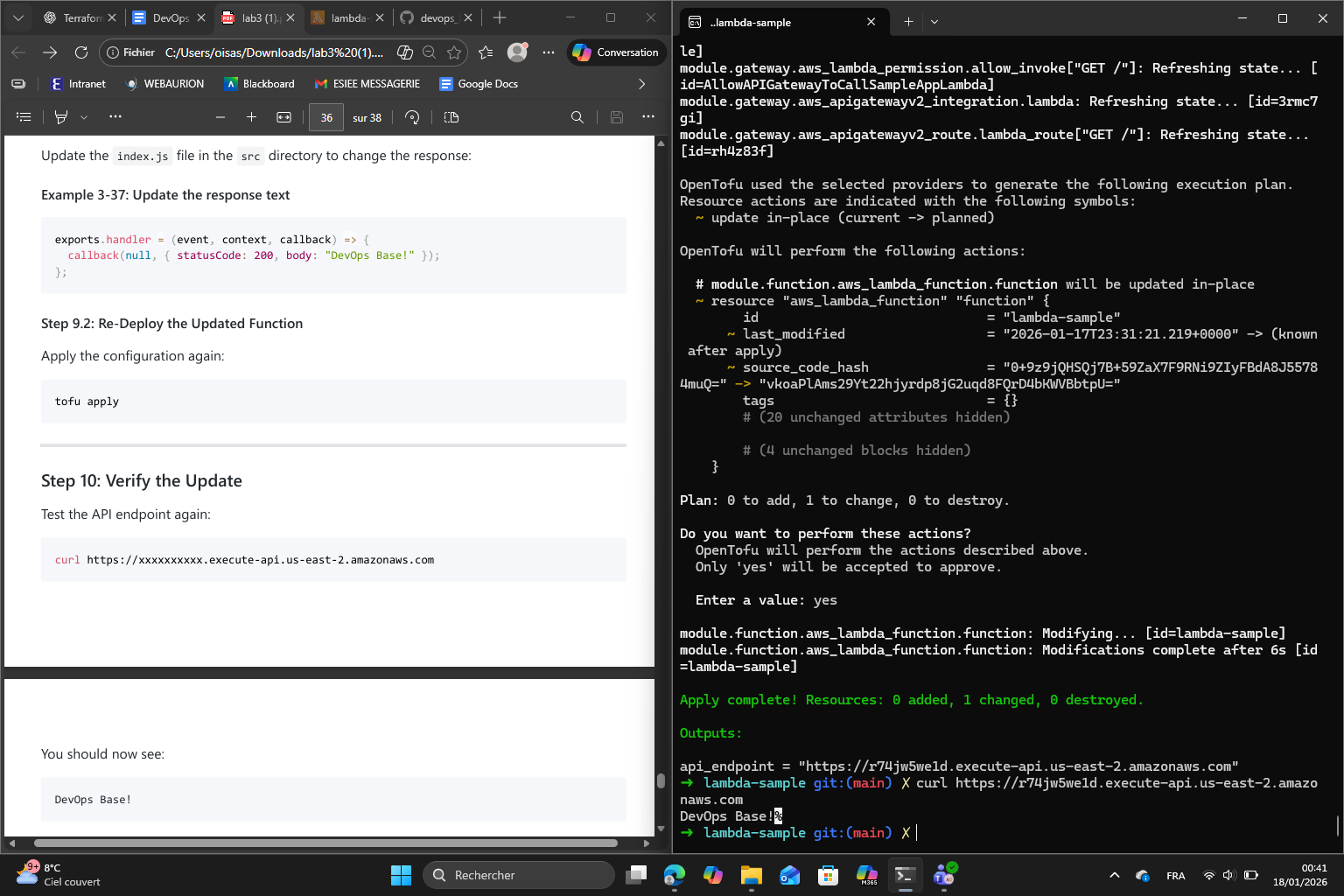Save the PDF document

[617, 116]
